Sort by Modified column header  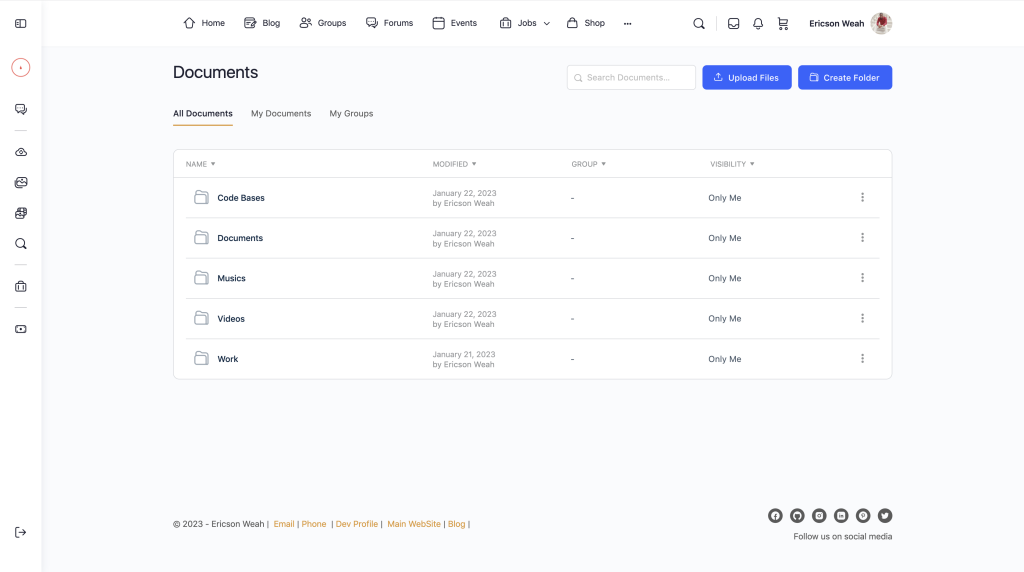[454, 164]
